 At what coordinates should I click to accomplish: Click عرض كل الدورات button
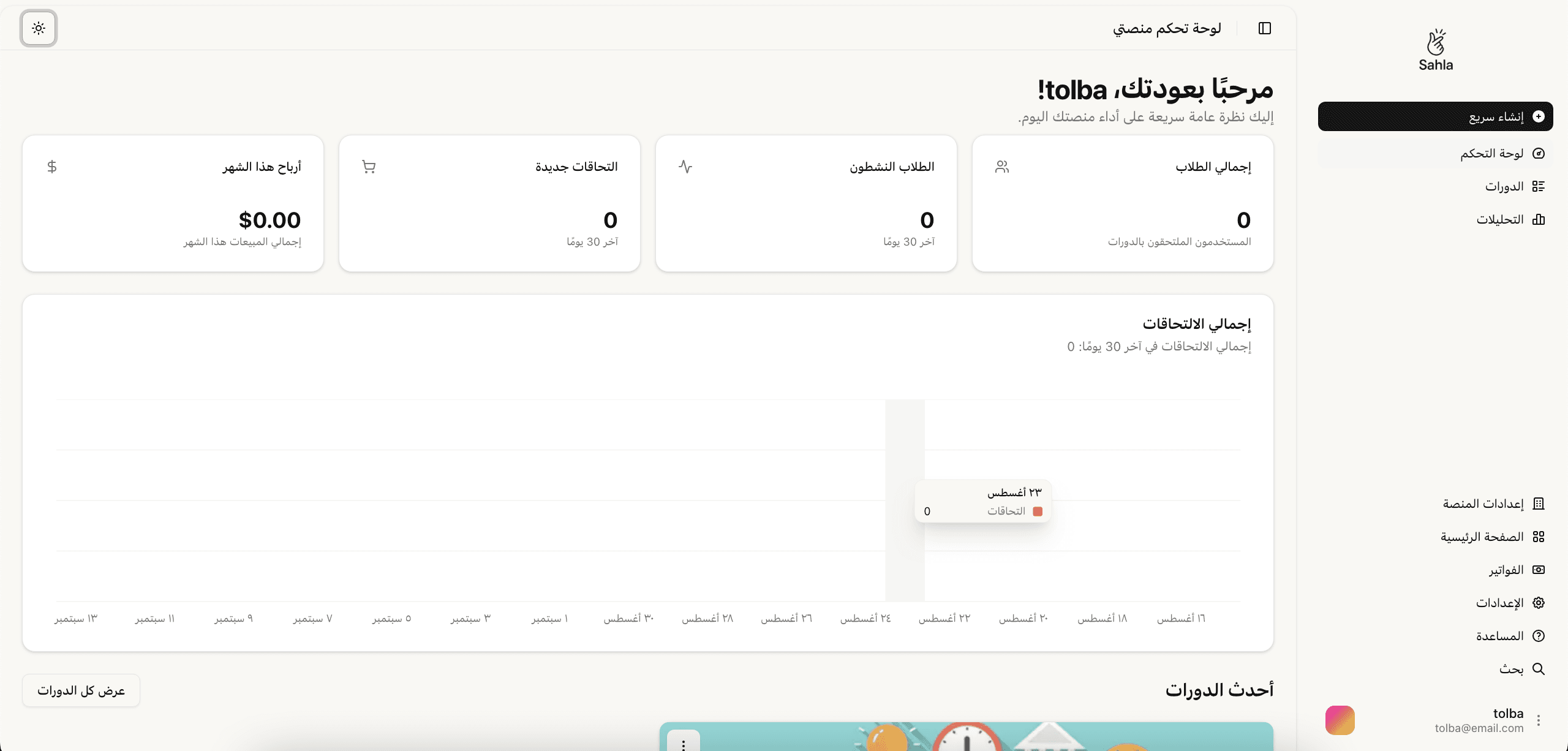pos(81,690)
